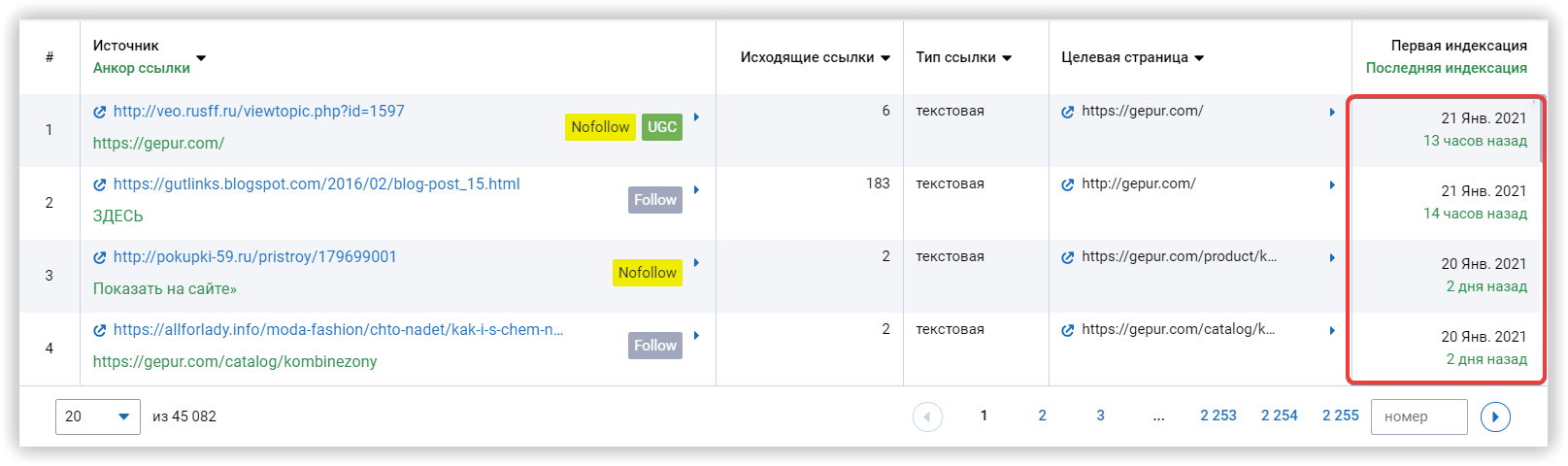Go to page 3
Screen dimensions: 1568x466
(1101, 416)
